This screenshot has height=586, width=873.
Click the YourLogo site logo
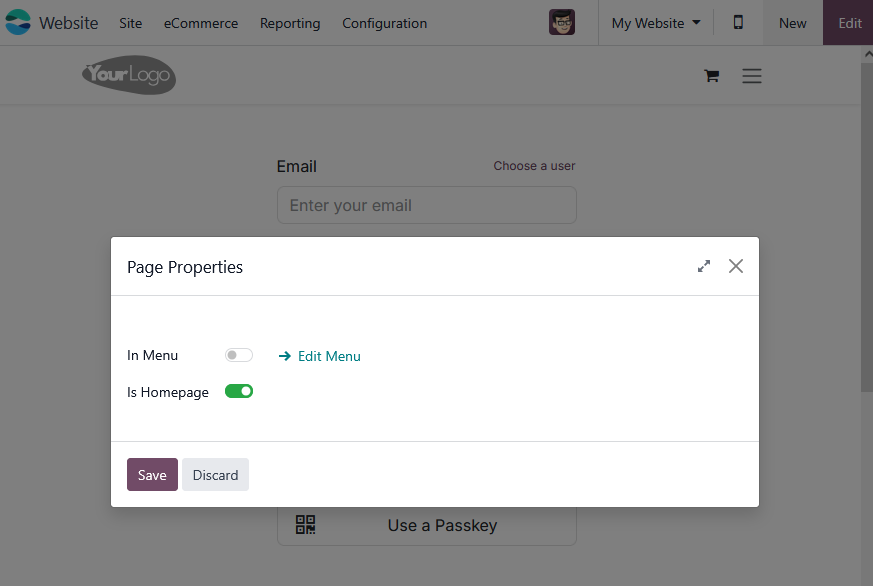tap(129, 75)
